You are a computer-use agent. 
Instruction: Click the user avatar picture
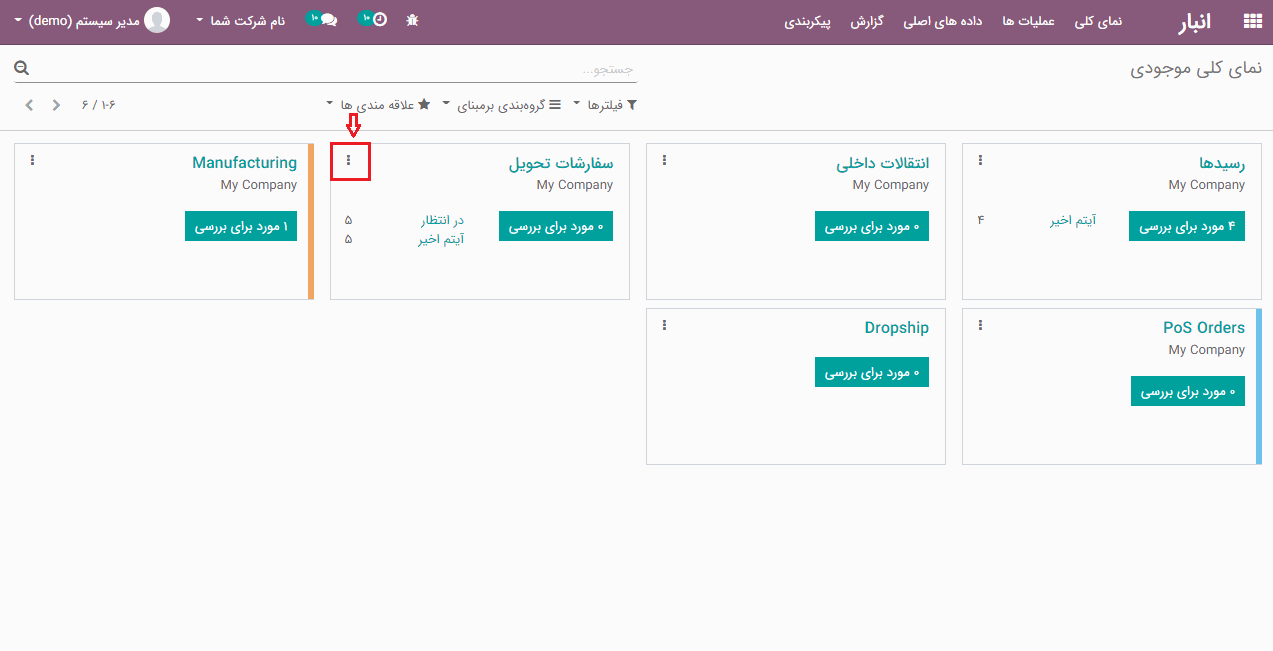coord(157,20)
